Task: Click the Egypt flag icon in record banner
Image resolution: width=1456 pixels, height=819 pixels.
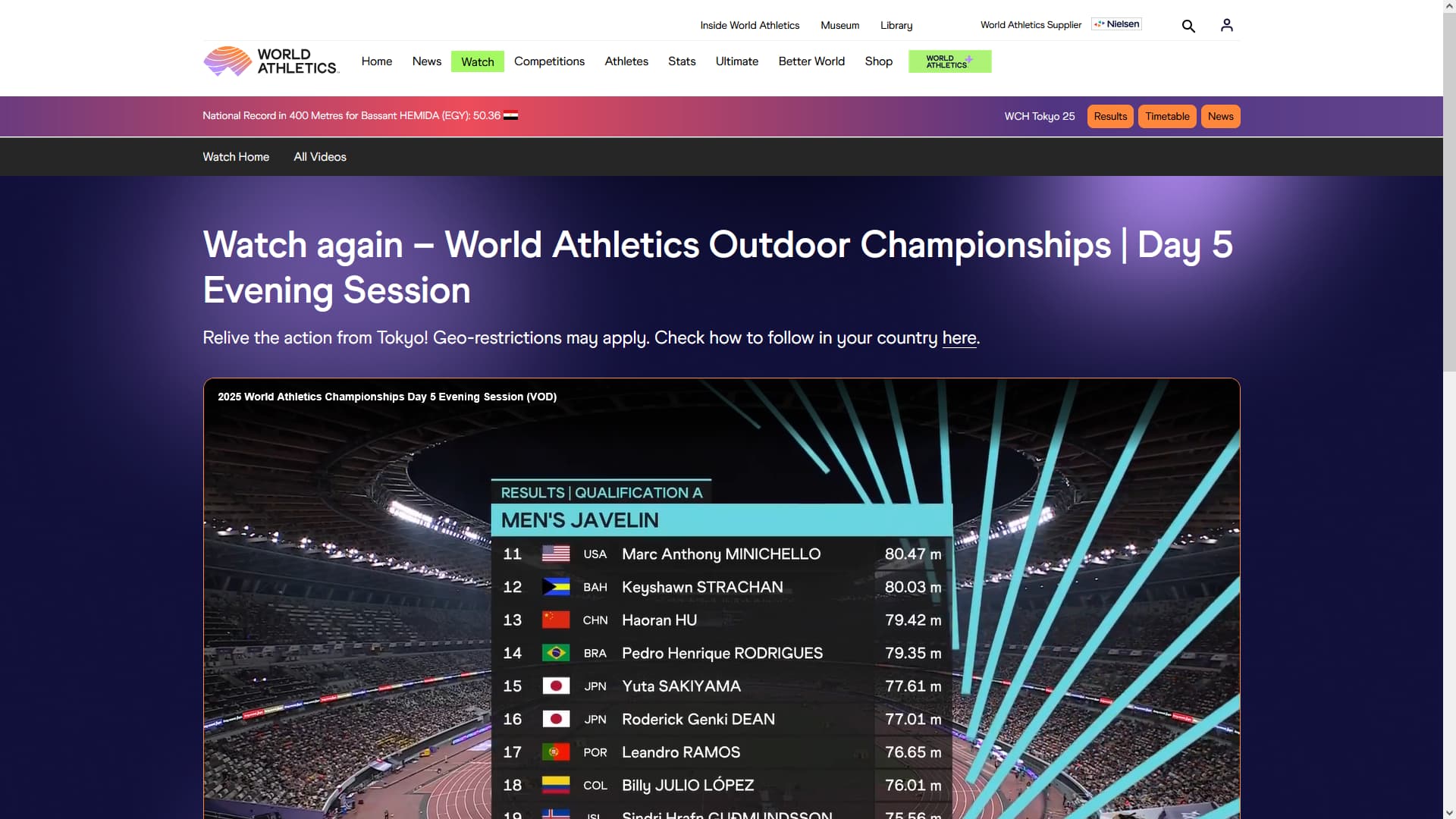Action: [x=510, y=116]
